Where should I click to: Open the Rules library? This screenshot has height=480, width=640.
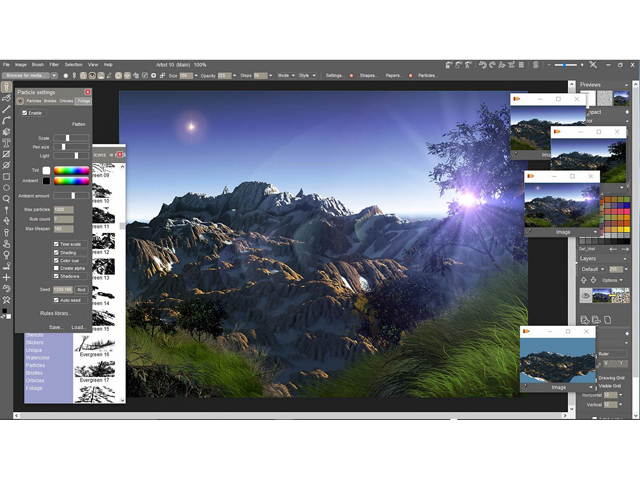coord(55,313)
